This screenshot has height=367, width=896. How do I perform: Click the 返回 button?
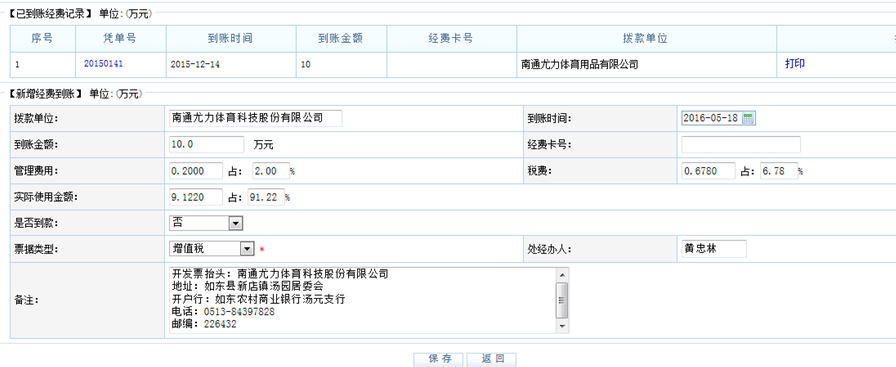[492, 359]
